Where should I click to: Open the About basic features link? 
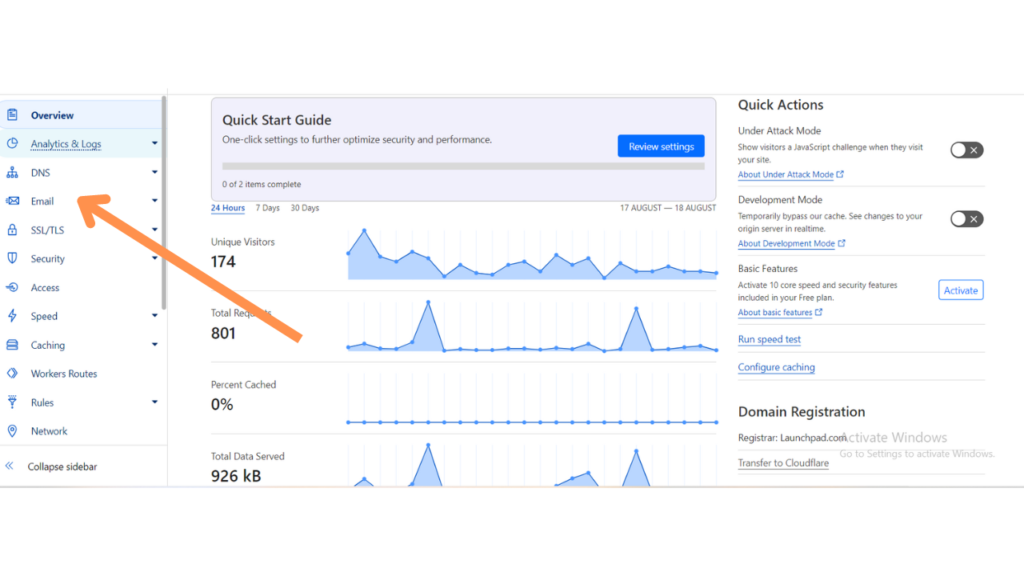pyautogui.click(x=775, y=313)
